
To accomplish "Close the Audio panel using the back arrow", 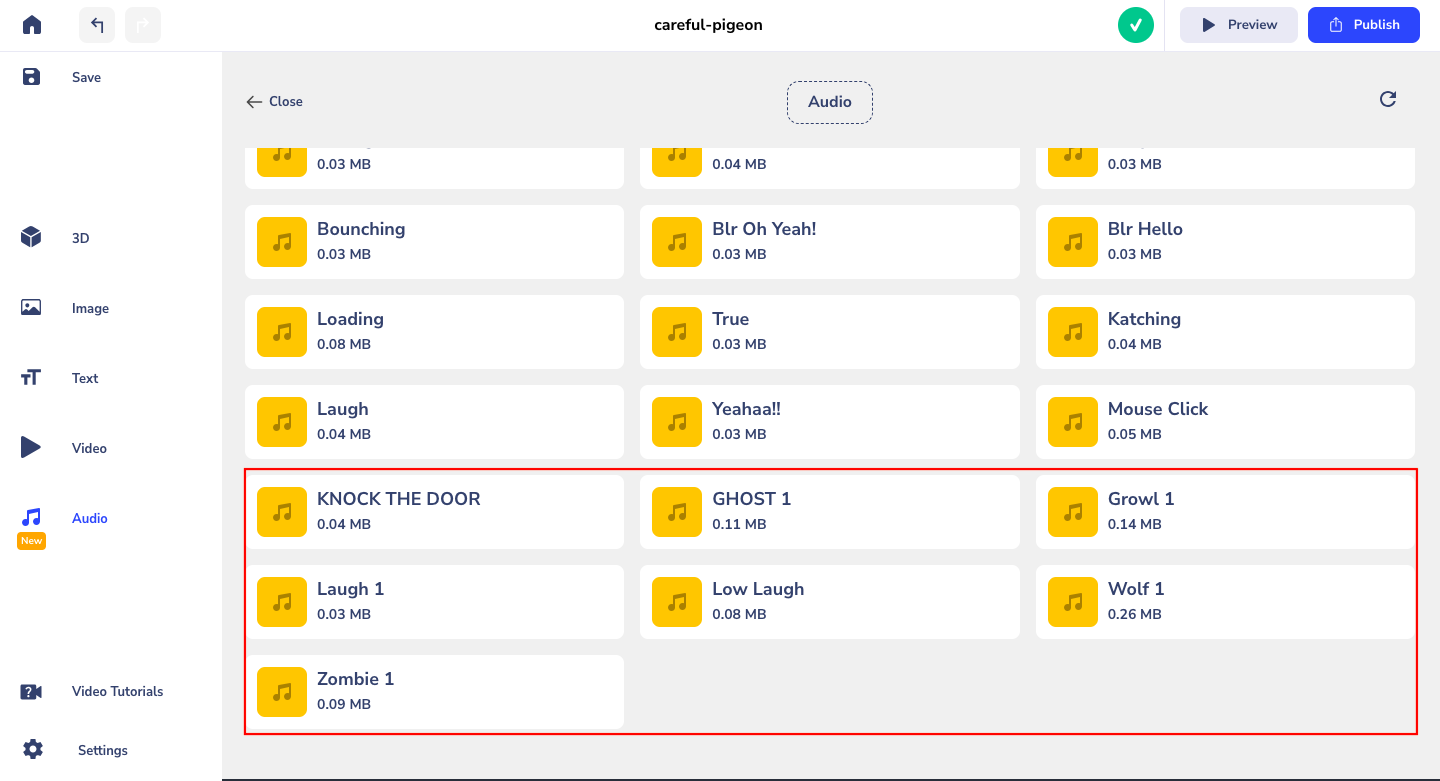I will click(274, 101).
